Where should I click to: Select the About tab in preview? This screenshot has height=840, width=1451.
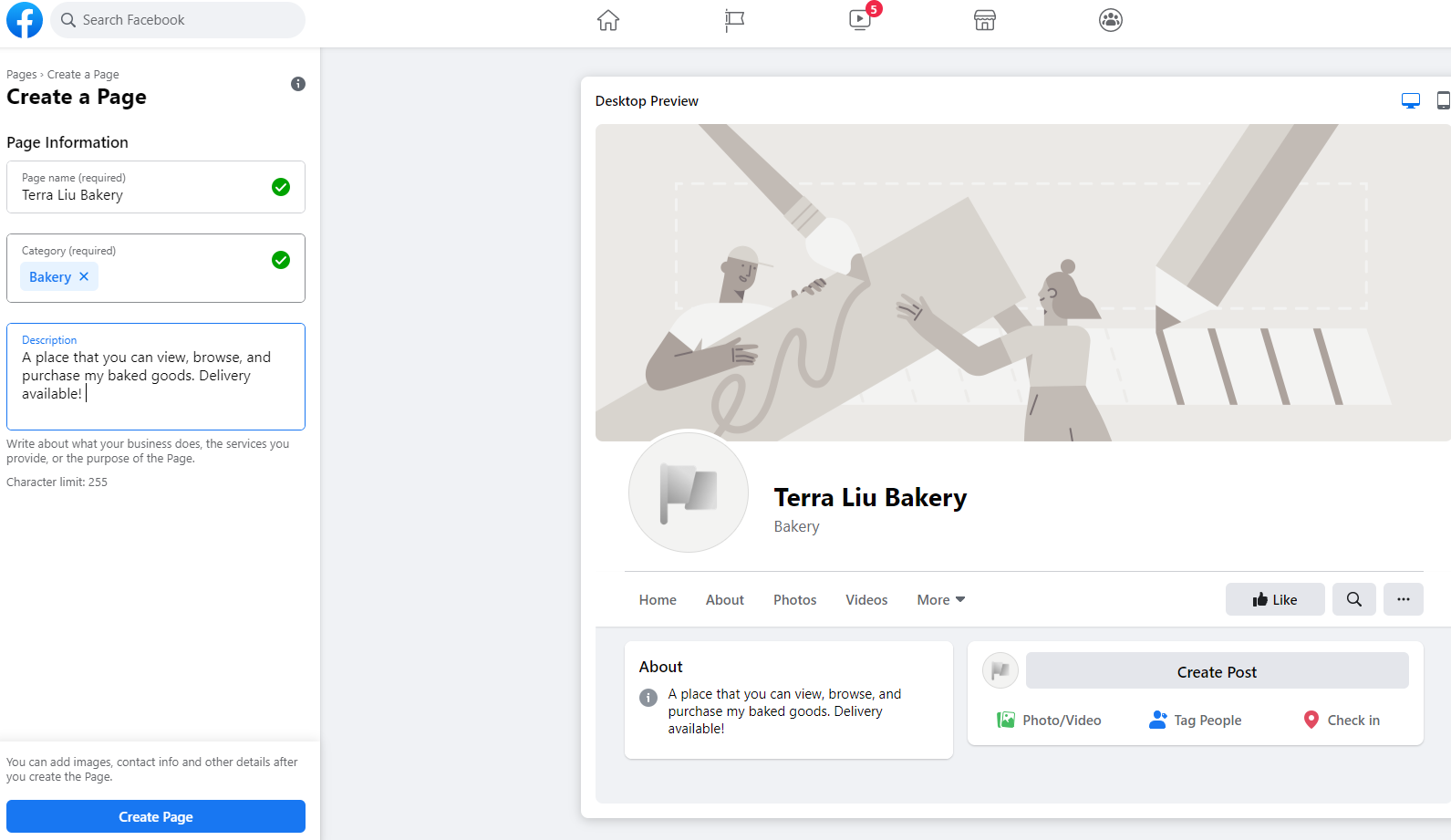(x=725, y=599)
